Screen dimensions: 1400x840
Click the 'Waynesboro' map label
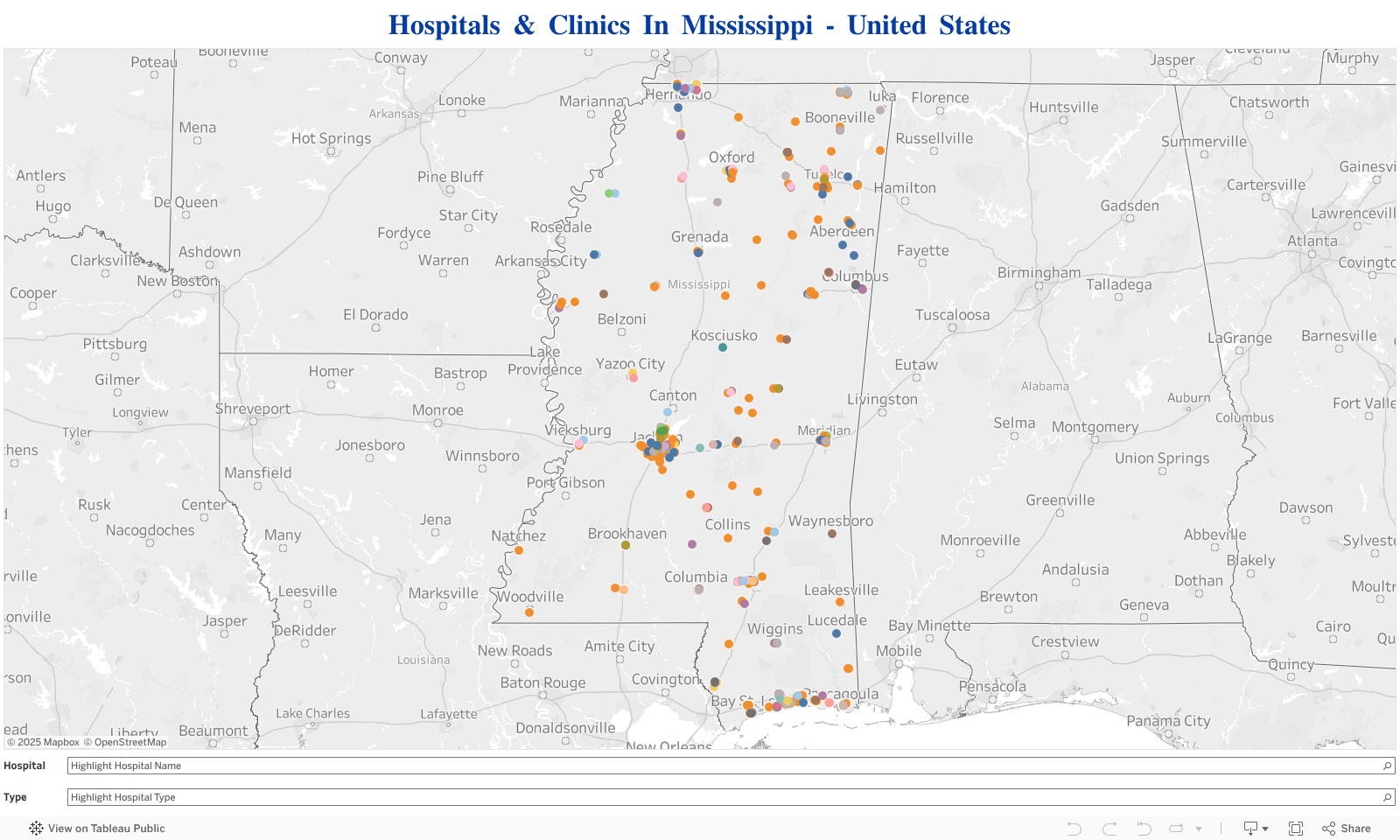coord(830,521)
